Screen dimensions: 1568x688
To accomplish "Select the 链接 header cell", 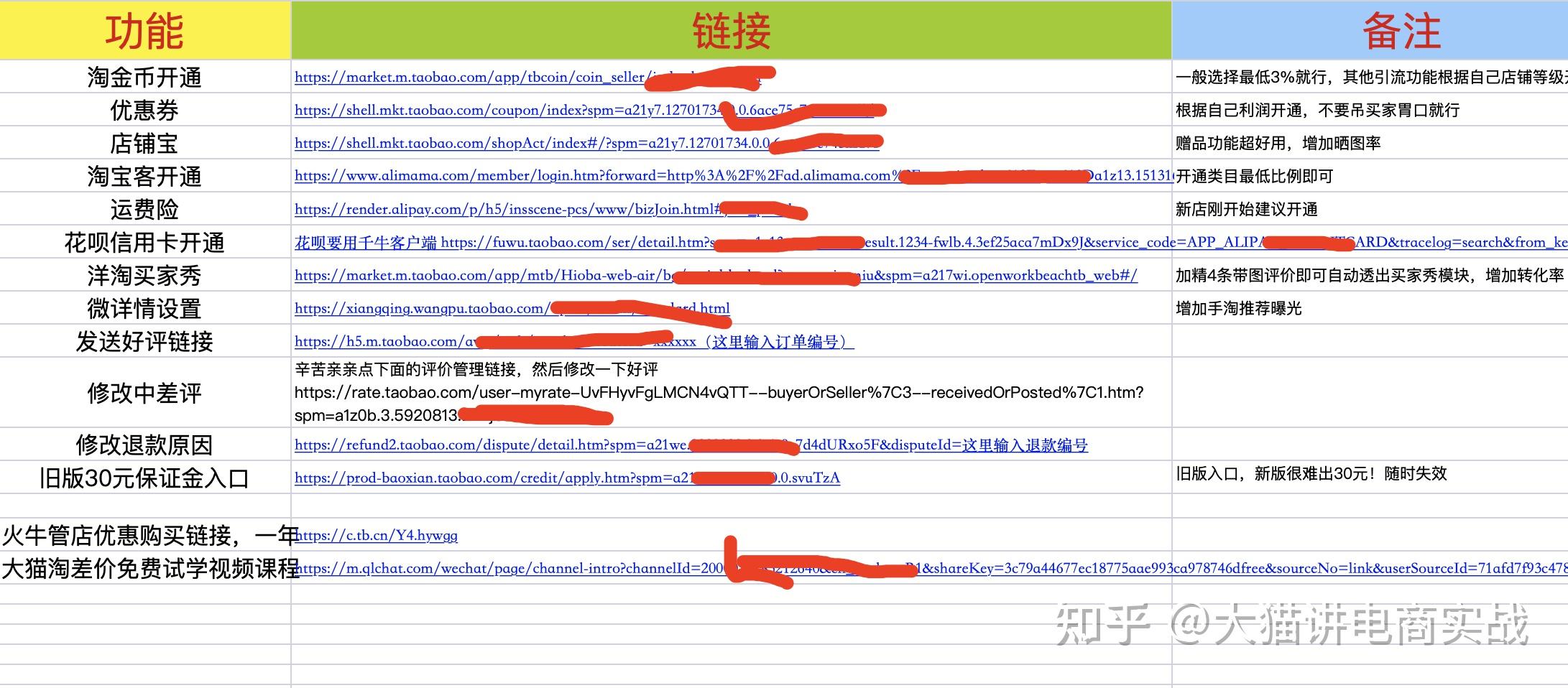I will 732,30.
